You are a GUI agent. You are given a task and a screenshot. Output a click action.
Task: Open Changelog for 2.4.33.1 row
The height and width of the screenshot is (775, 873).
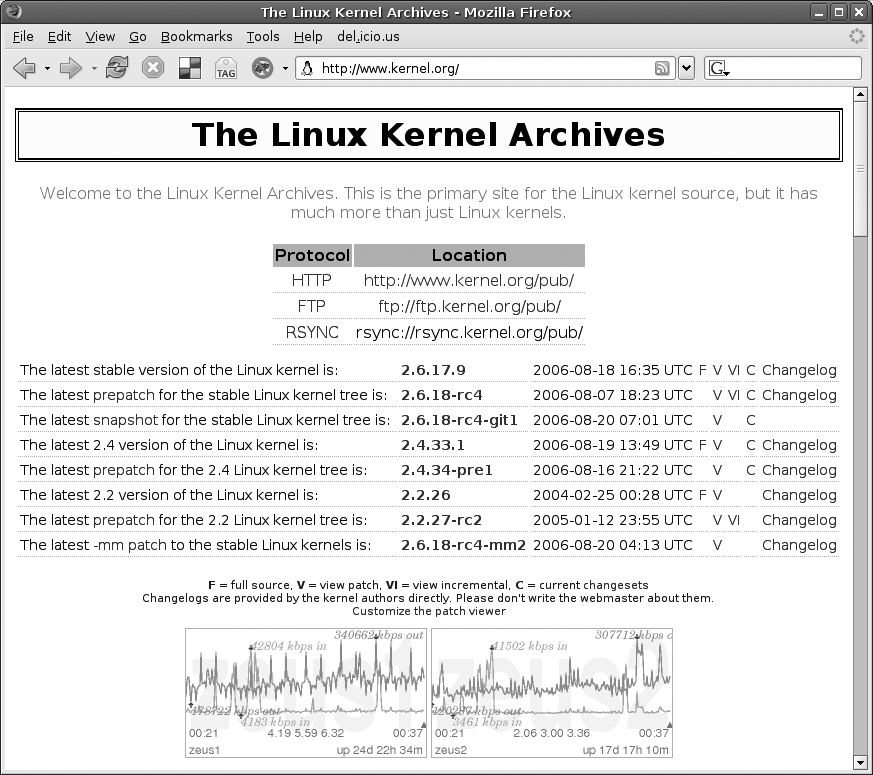pos(799,445)
